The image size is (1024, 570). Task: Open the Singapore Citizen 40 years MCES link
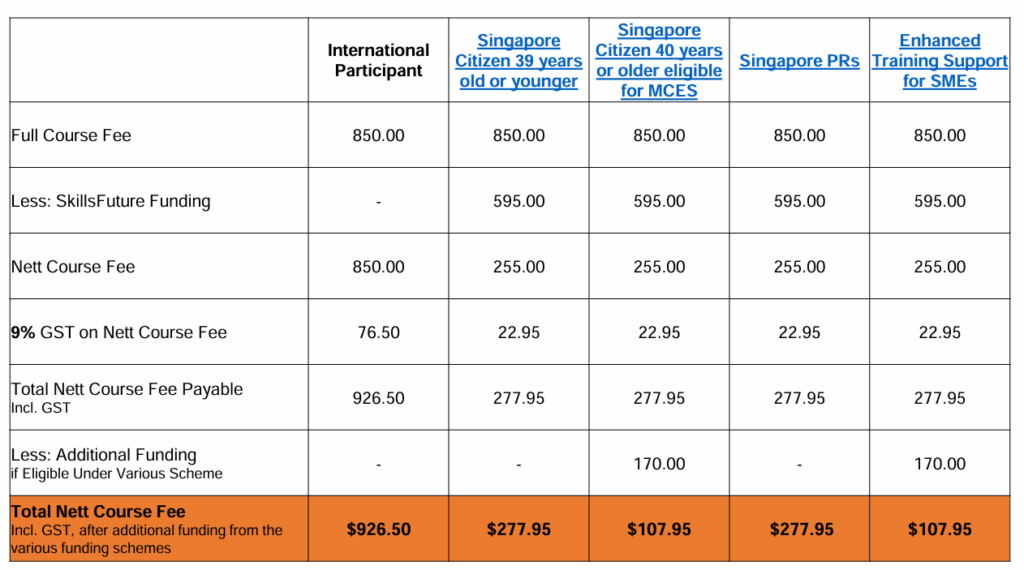[x=659, y=61]
